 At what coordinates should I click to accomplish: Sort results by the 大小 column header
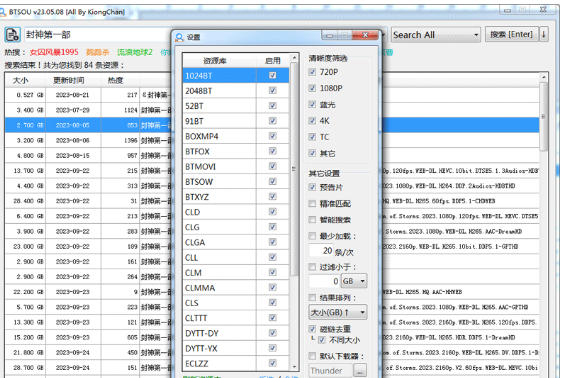20,80
